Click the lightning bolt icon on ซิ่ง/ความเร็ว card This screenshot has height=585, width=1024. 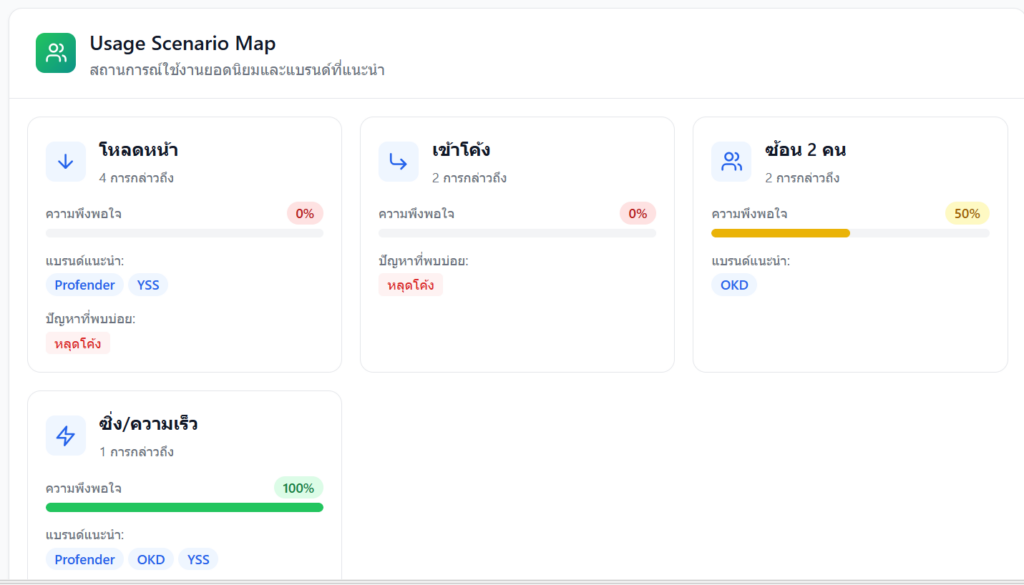click(66, 436)
